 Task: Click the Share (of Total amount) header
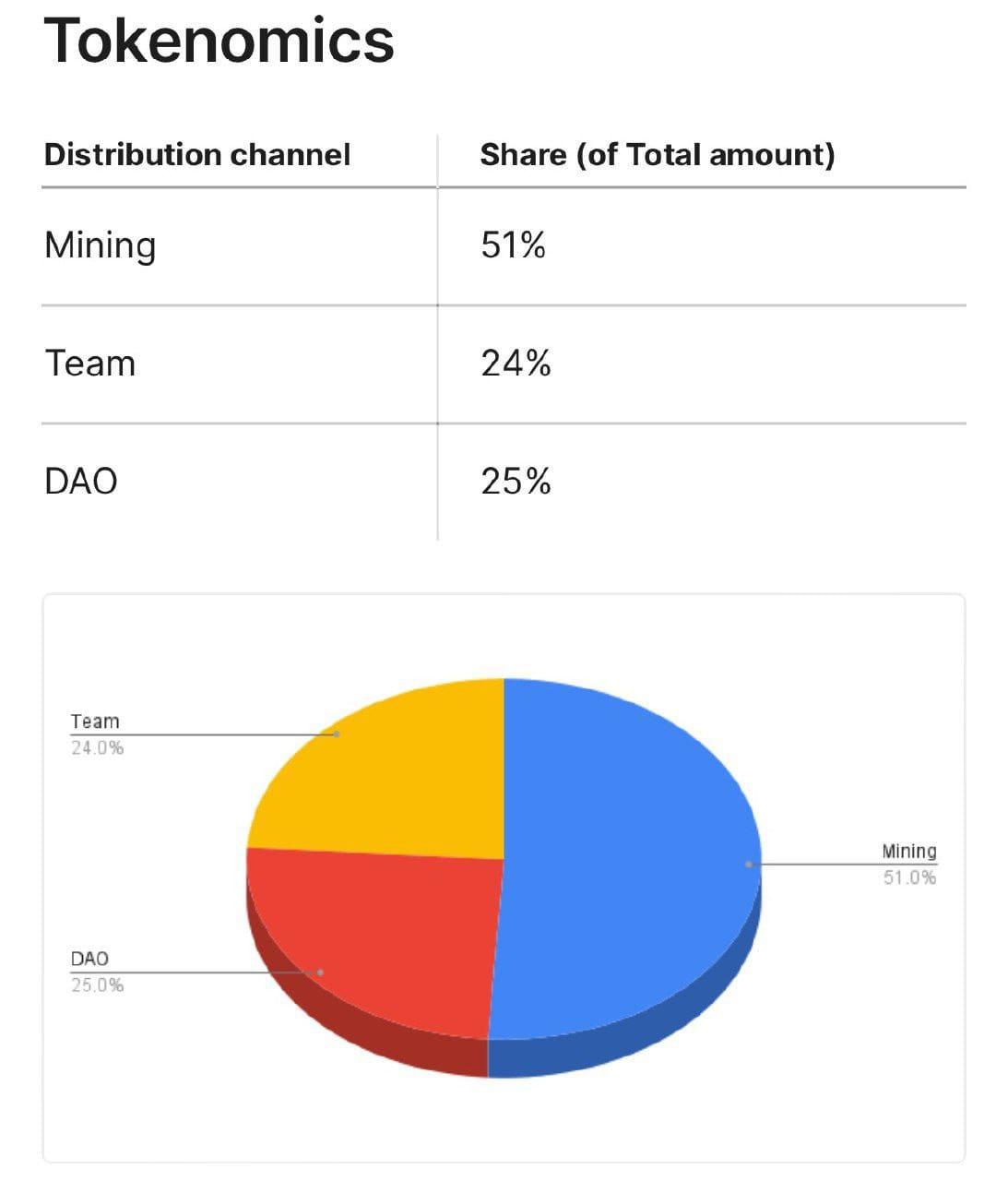pos(657,154)
